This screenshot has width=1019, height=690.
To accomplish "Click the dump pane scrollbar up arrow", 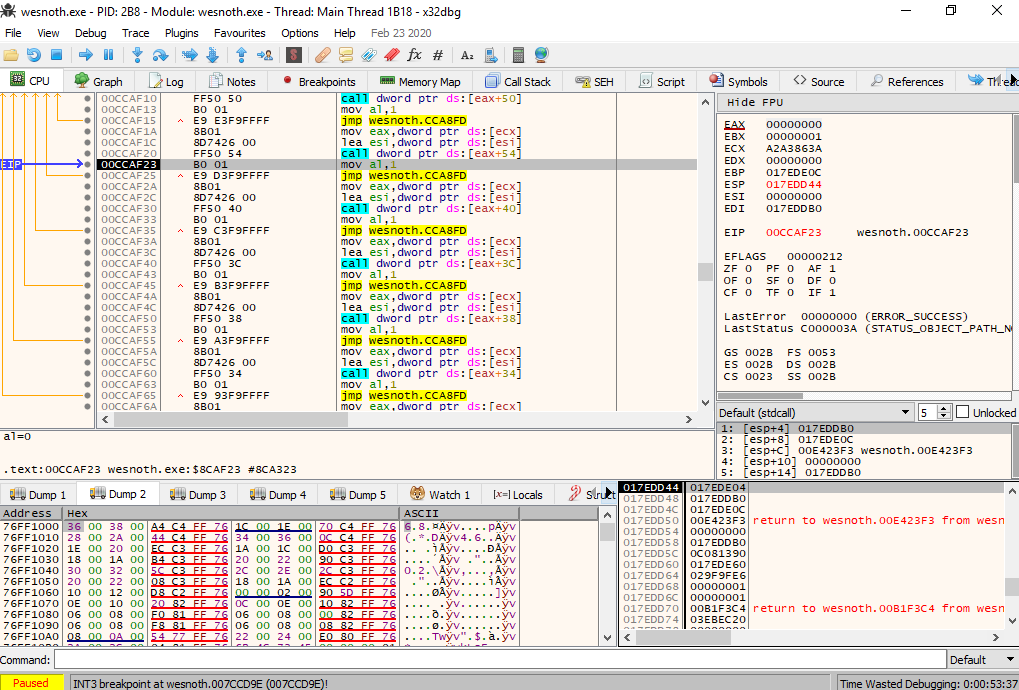I will 608,515.
